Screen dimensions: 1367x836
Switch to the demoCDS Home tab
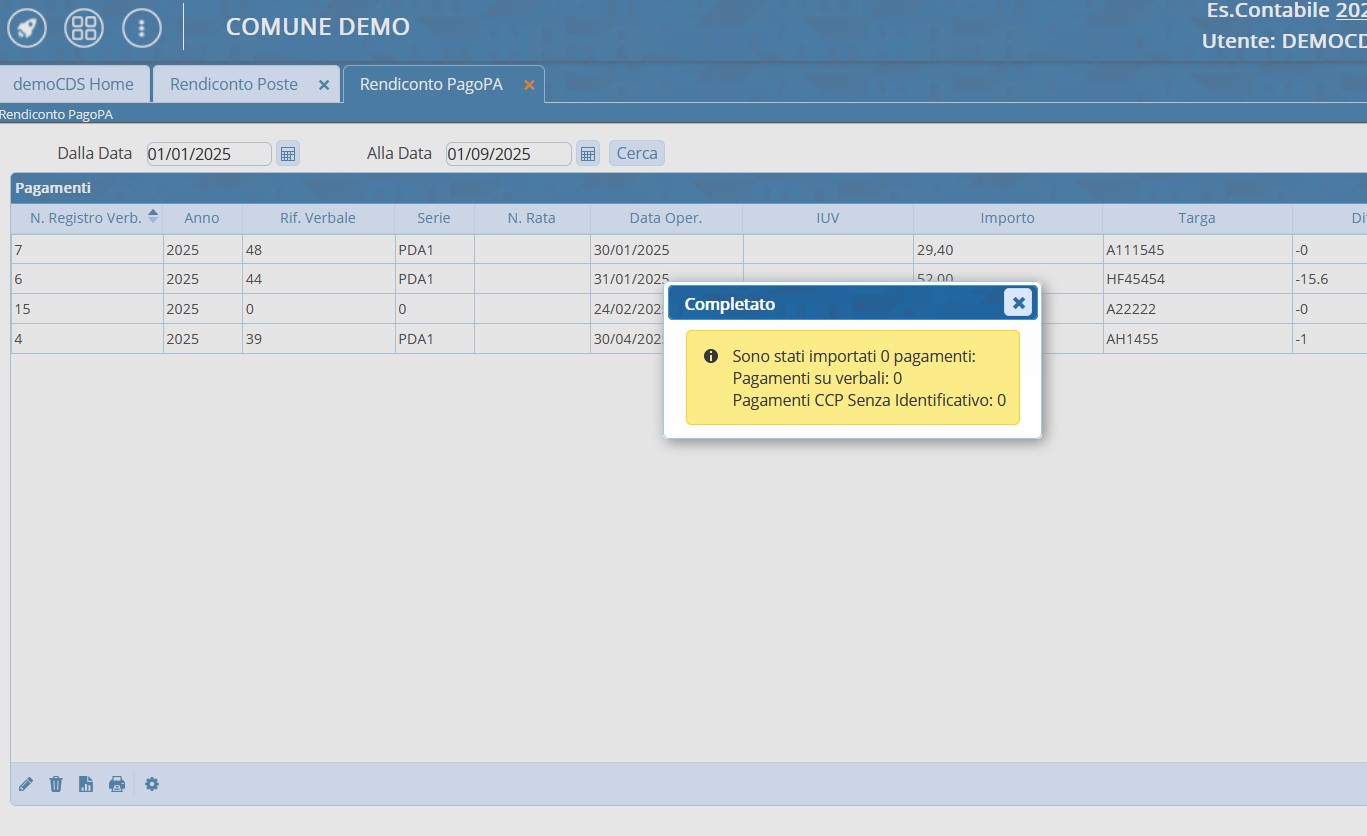click(73, 84)
